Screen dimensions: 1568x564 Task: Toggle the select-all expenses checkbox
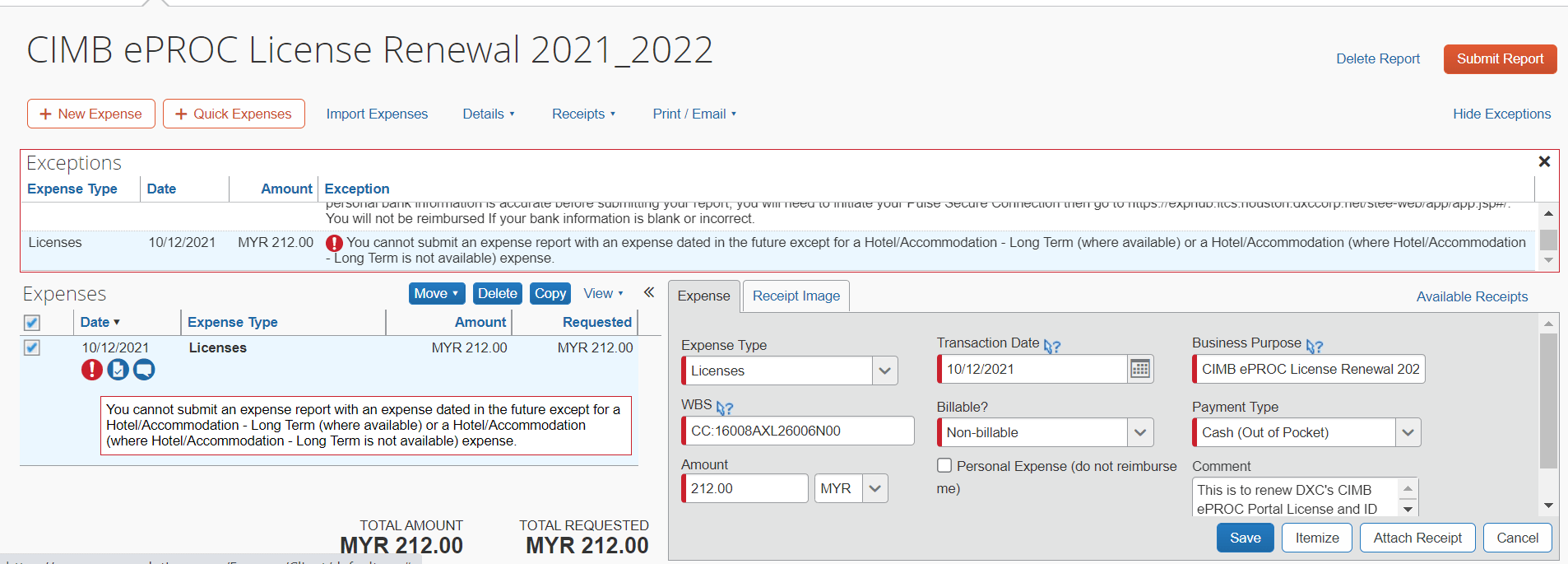click(x=32, y=323)
